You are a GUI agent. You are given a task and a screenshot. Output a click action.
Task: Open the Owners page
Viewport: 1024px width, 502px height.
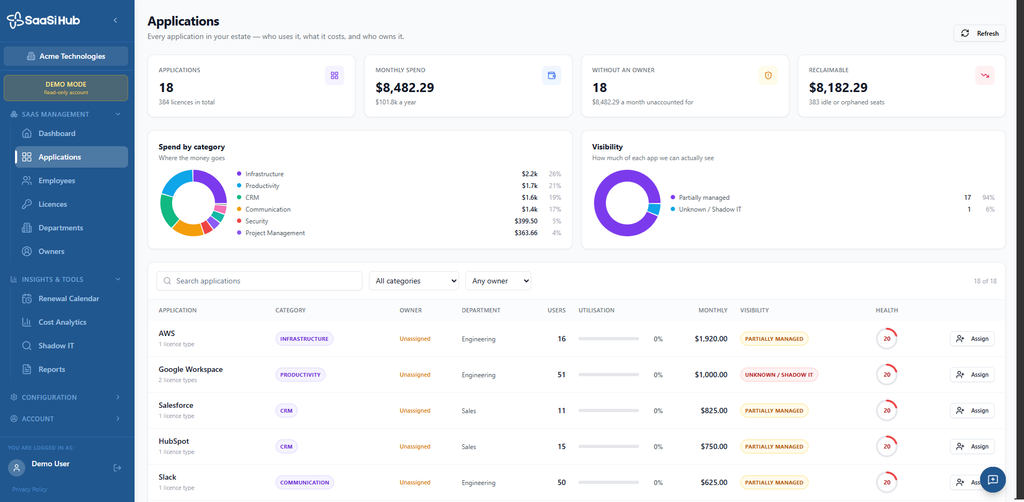click(x=72, y=251)
